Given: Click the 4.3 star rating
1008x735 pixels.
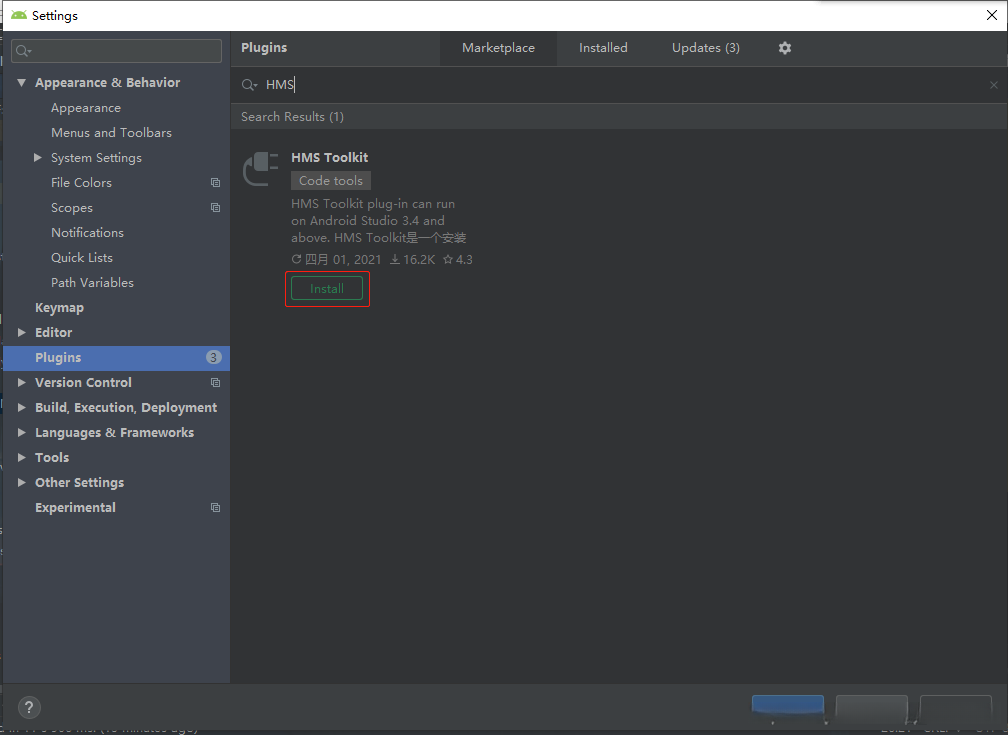Looking at the screenshot, I should (x=458, y=260).
